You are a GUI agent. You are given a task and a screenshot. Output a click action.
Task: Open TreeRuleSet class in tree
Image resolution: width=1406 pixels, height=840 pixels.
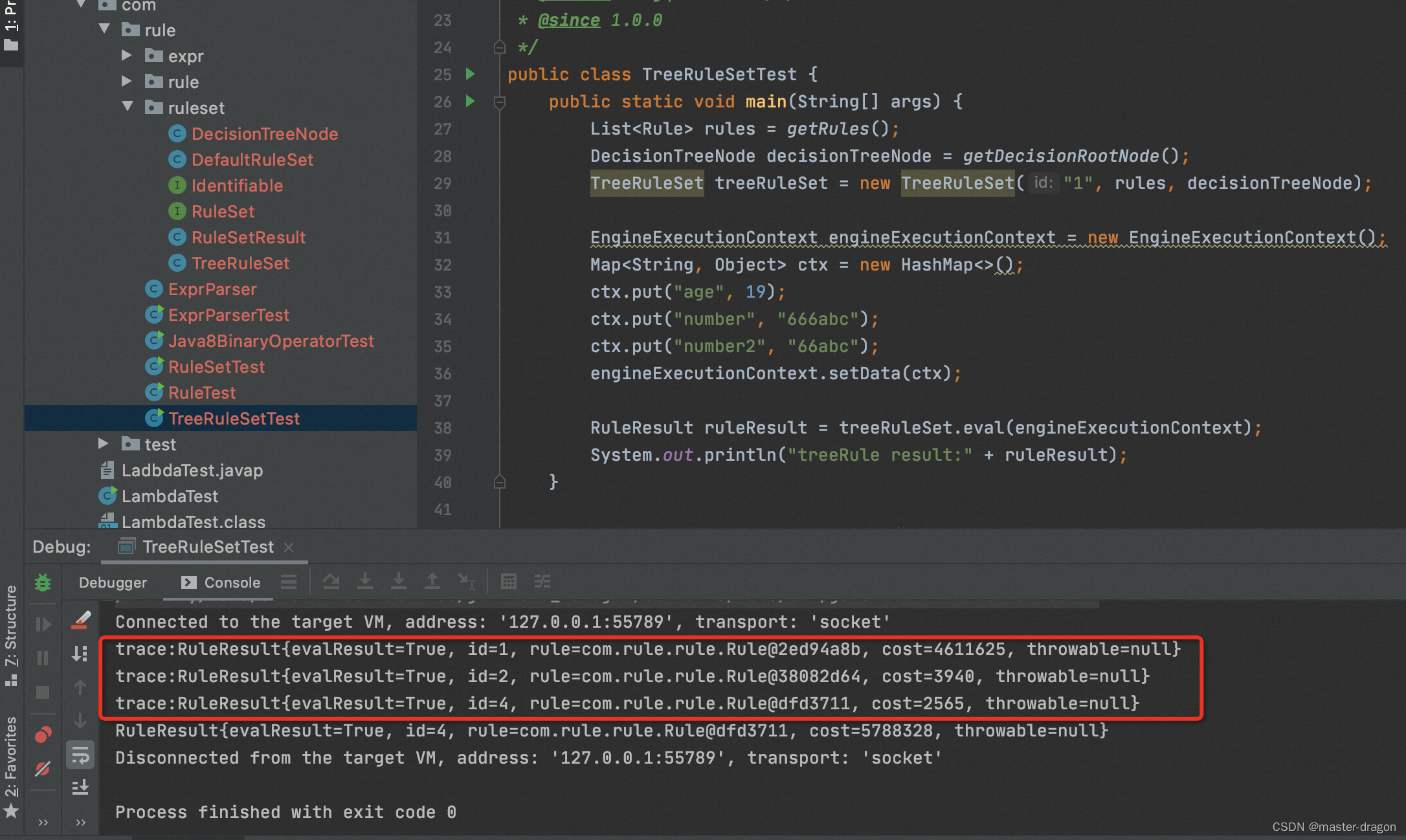(x=240, y=263)
